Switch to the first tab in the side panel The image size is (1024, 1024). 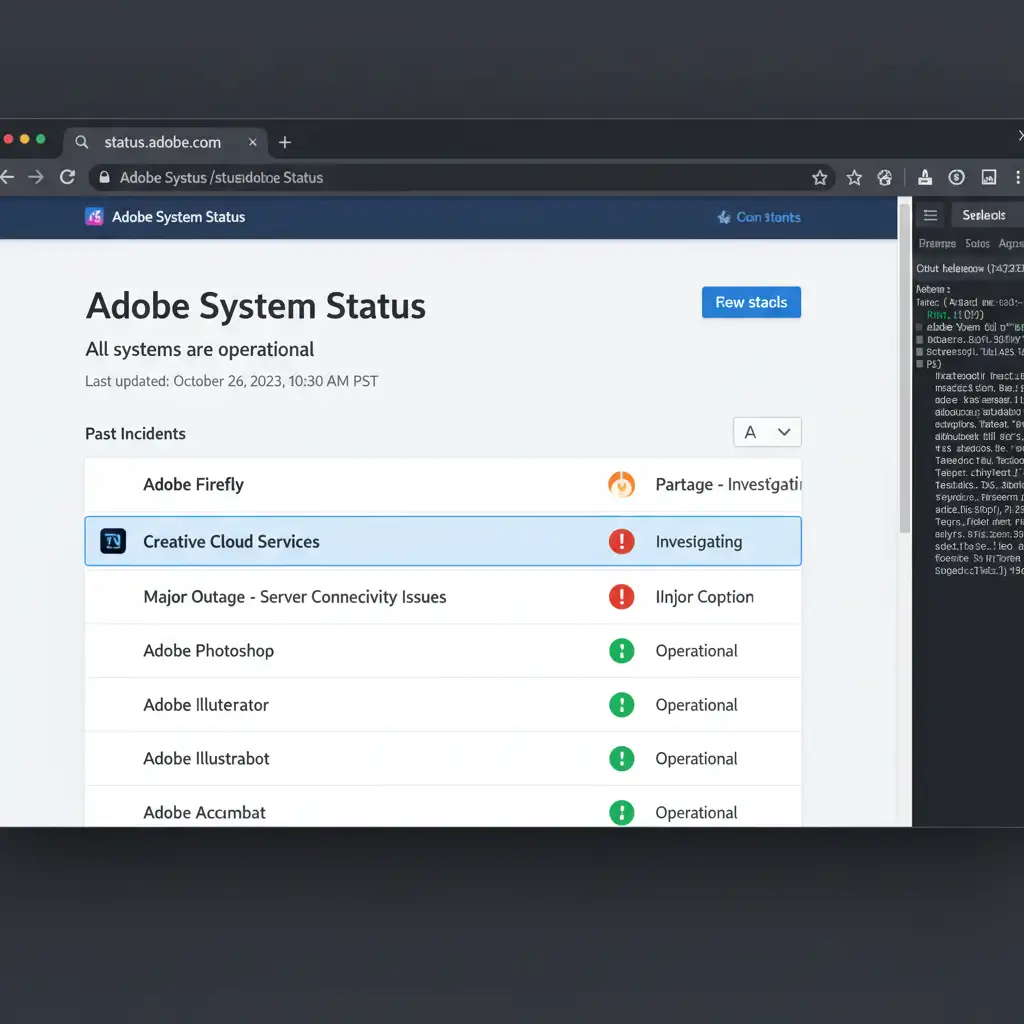937,243
